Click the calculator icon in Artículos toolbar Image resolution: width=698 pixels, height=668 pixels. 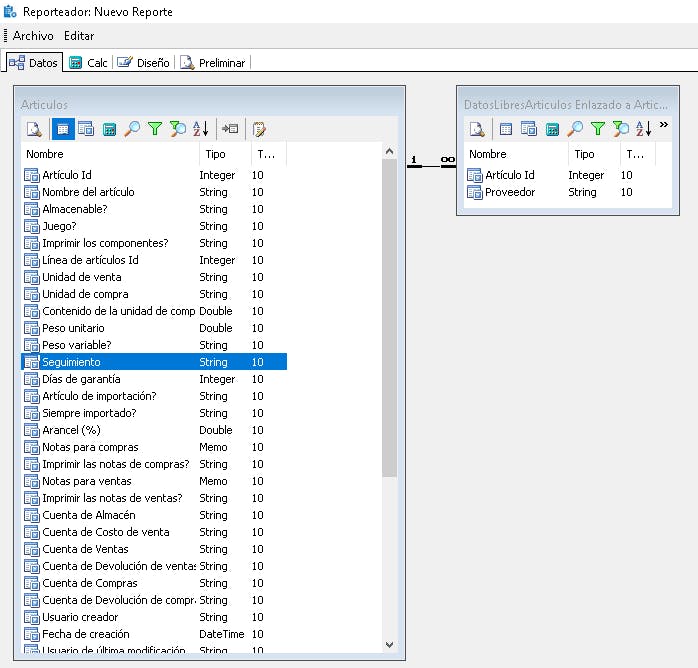(x=109, y=129)
